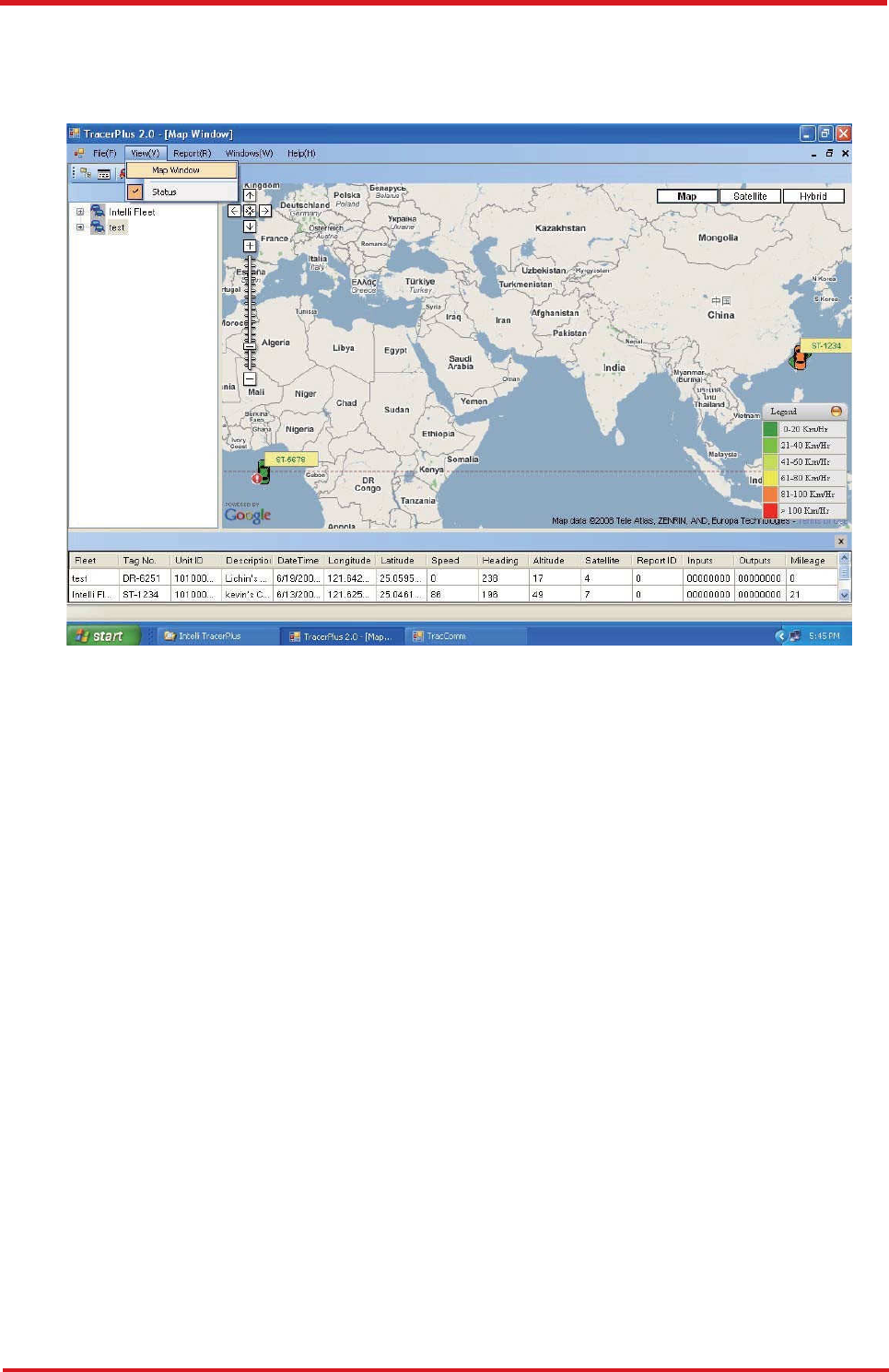Open the Windows(W) menu
The height and width of the screenshot is (1372, 889).
(249, 154)
